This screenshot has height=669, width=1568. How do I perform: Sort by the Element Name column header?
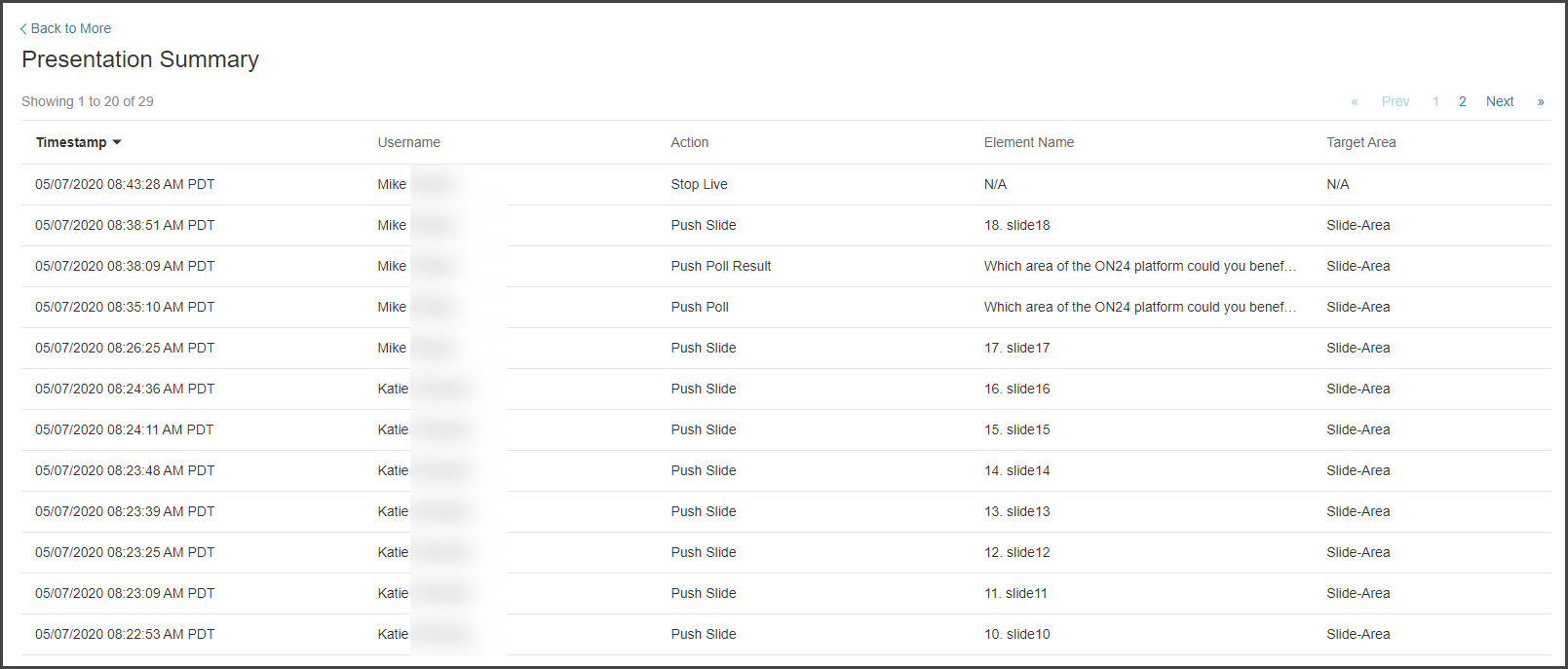click(1028, 142)
